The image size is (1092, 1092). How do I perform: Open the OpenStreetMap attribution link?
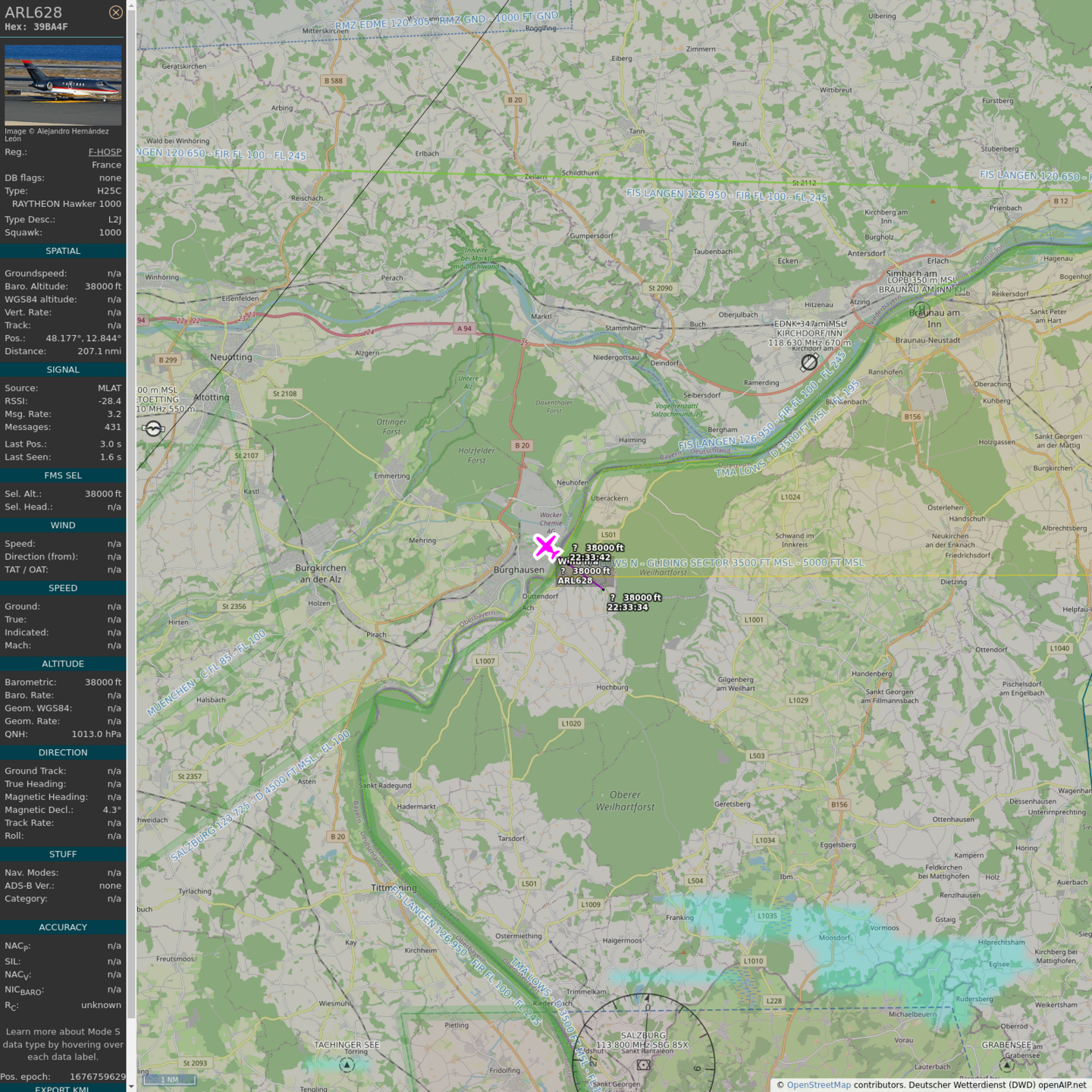(818, 1085)
